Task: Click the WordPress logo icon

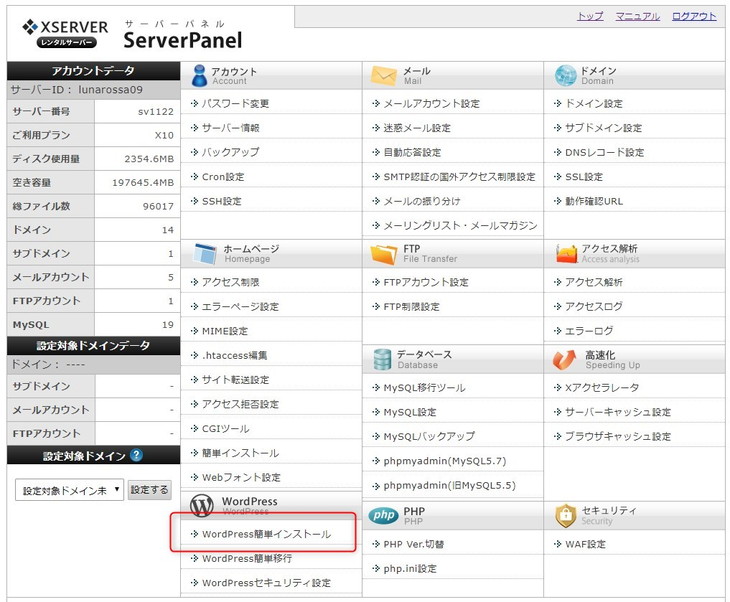Action: click(x=202, y=506)
